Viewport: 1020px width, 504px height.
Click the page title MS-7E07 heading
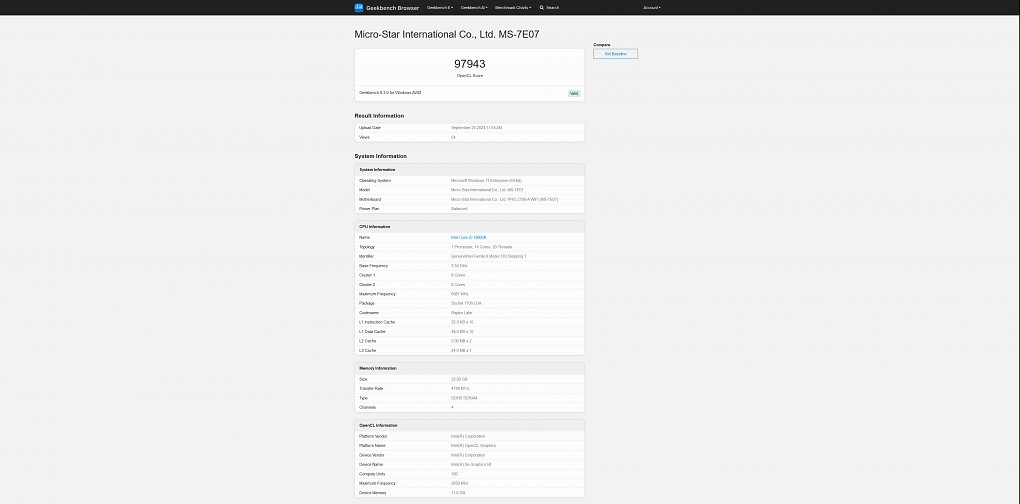pyautogui.click(x=446, y=34)
